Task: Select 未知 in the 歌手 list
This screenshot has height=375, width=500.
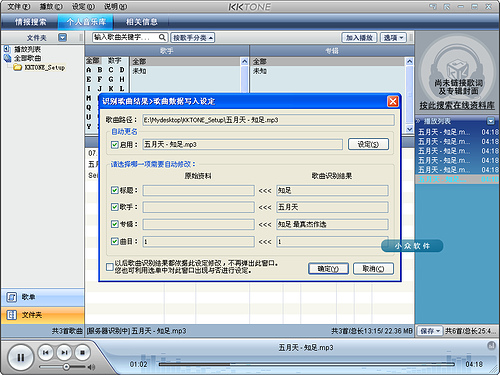Action: (x=139, y=71)
